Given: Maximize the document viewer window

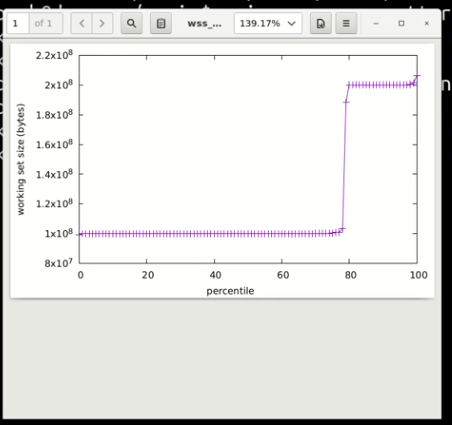Looking at the screenshot, I should tap(401, 23).
